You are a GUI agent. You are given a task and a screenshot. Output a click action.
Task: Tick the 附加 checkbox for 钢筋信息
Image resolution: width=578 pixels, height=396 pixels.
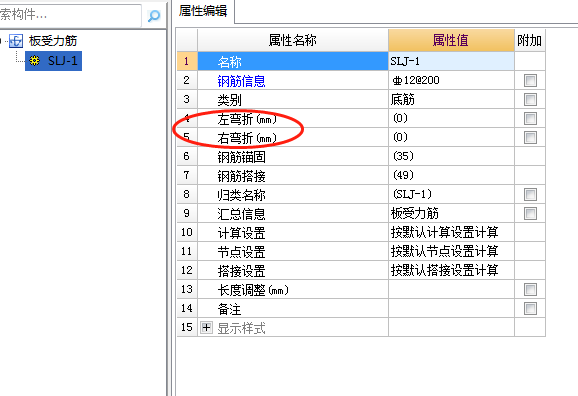(x=530, y=80)
